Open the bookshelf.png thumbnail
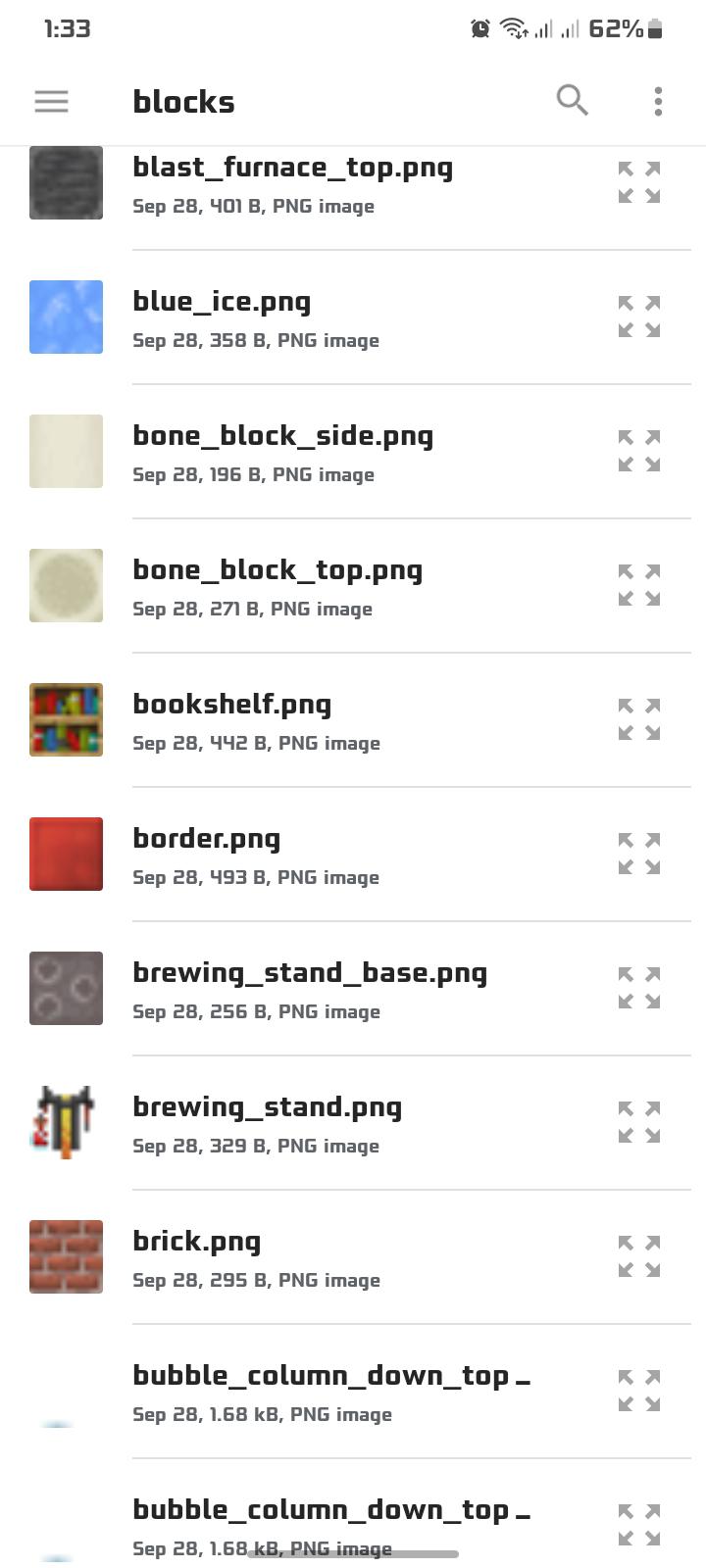706x1568 pixels. click(x=66, y=719)
